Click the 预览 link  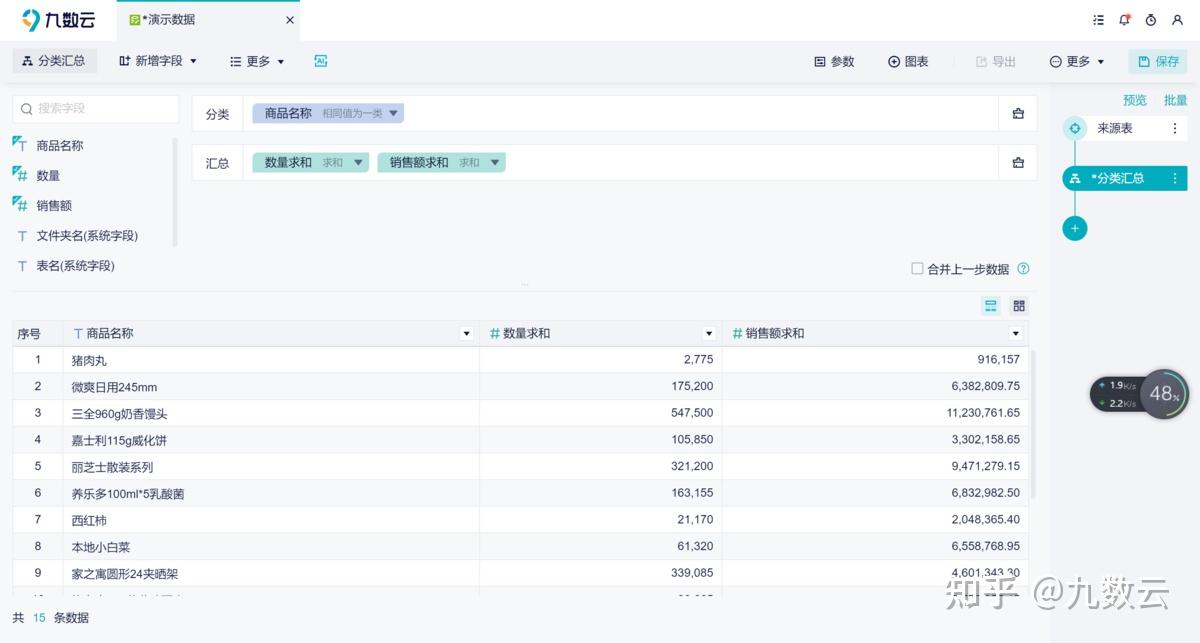pyautogui.click(x=1135, y=100)
